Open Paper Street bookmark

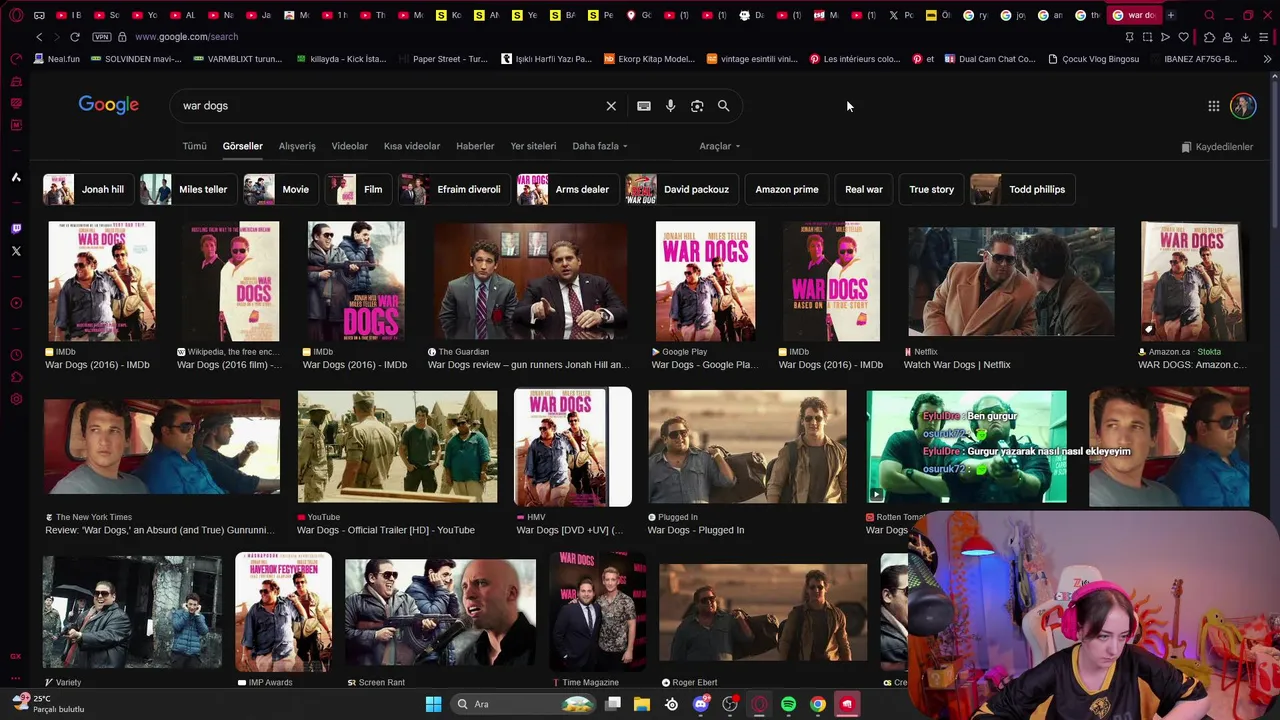point(442,59)
